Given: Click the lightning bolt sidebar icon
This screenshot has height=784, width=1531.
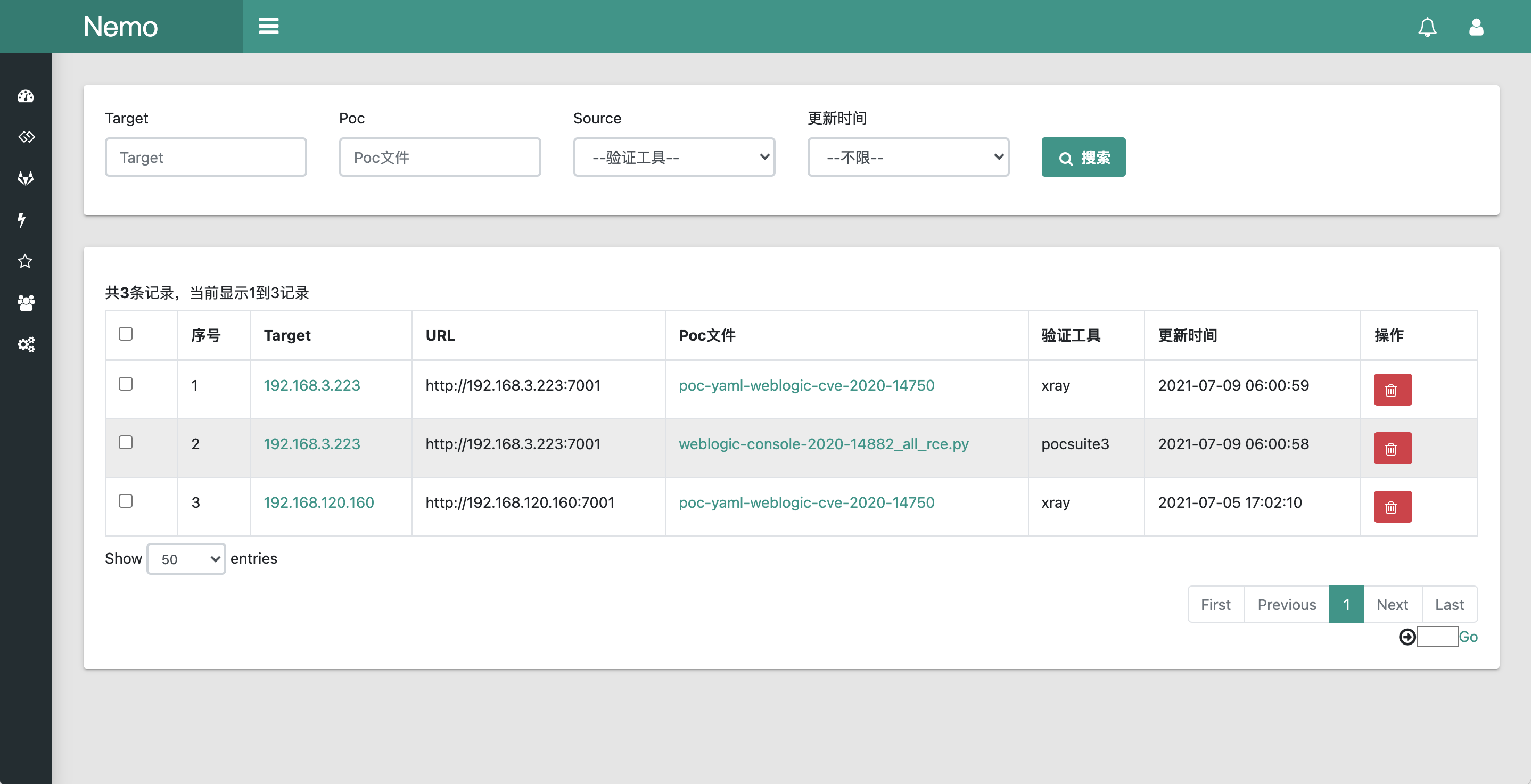Looking at the screenshot, I should [x=22, y=220].
